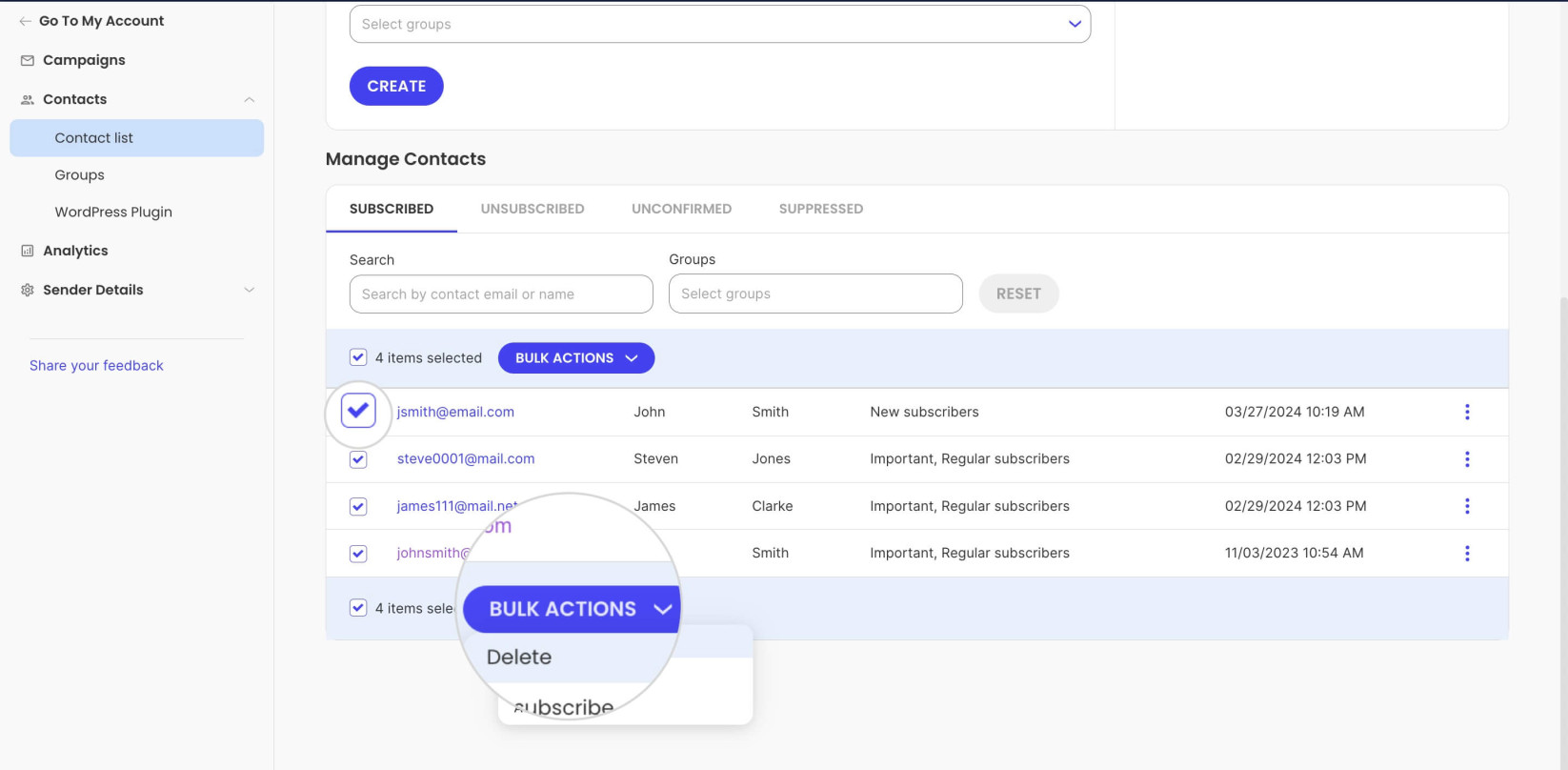
Task: Click the back arrow beside Go To My Account
Action: pos(26,21)
